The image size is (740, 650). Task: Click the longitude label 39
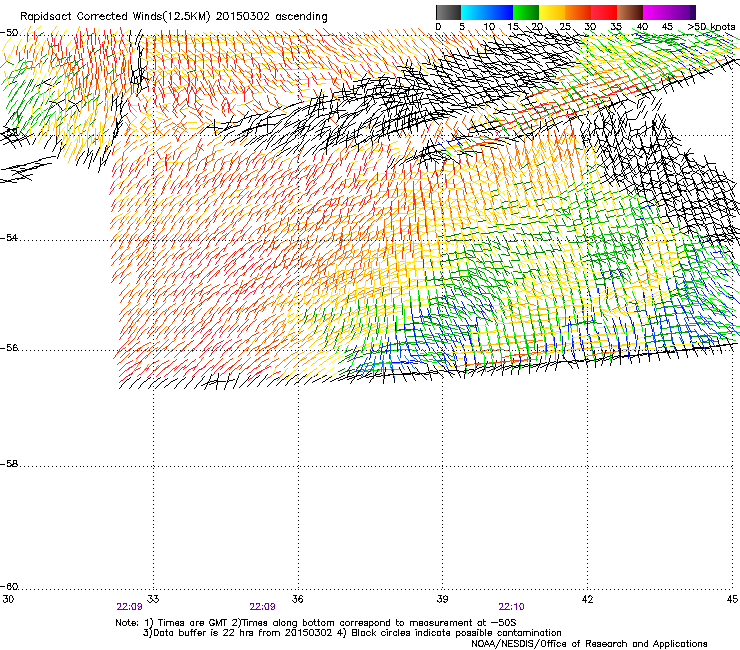pyautogui.click(x=442, y=599)
